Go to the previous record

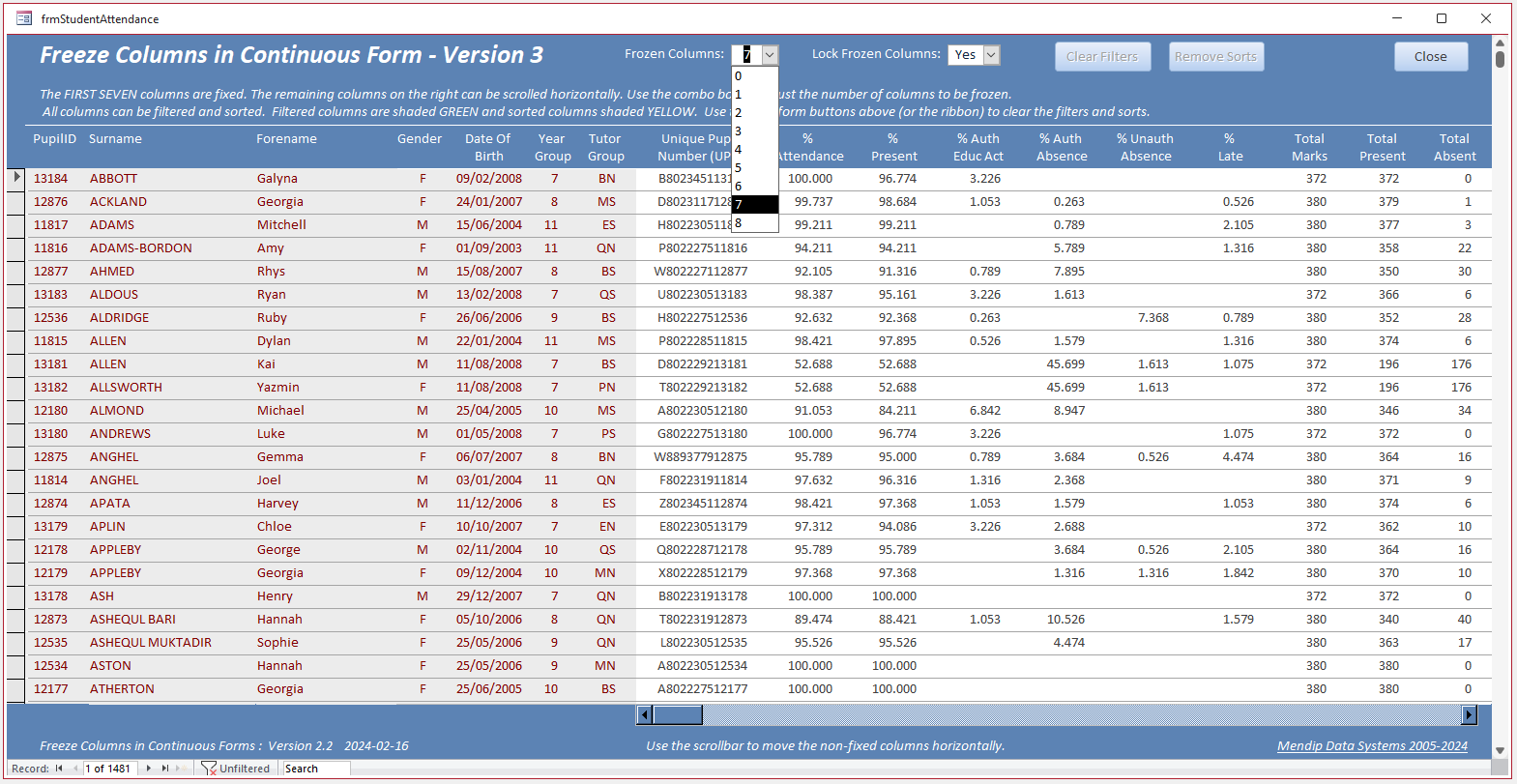(x=75, y=769)
